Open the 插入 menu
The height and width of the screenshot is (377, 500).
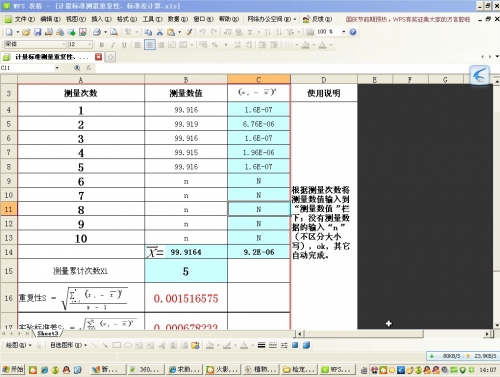[101, 19]
